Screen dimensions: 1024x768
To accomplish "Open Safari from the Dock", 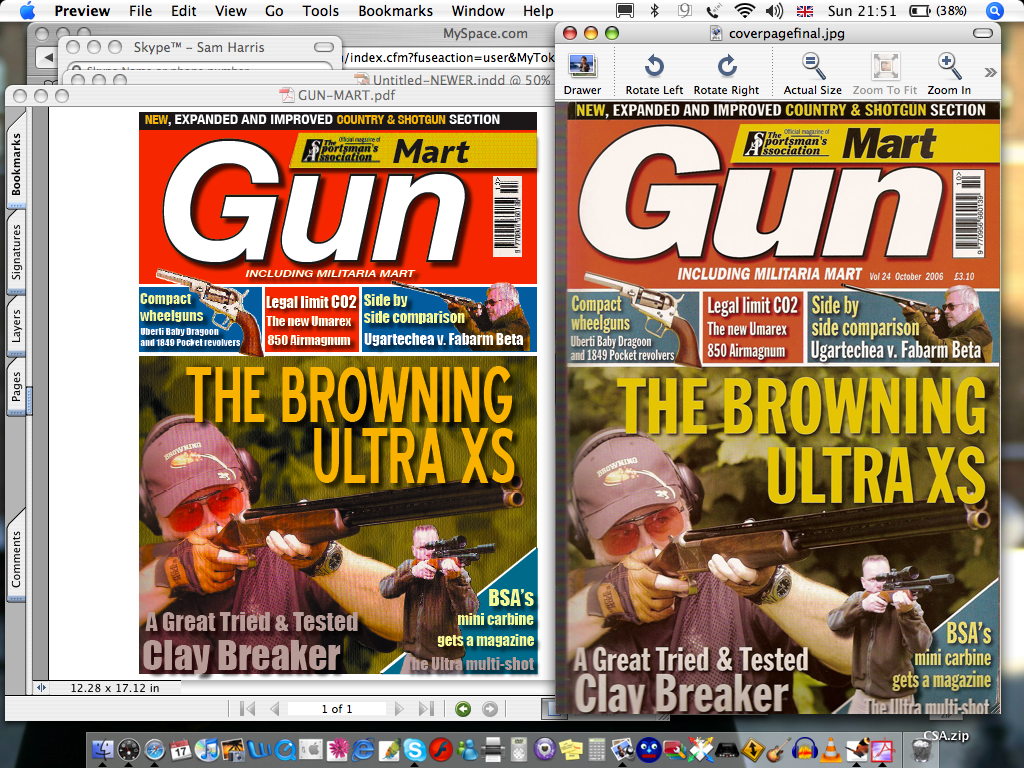I will click(155, 750).
